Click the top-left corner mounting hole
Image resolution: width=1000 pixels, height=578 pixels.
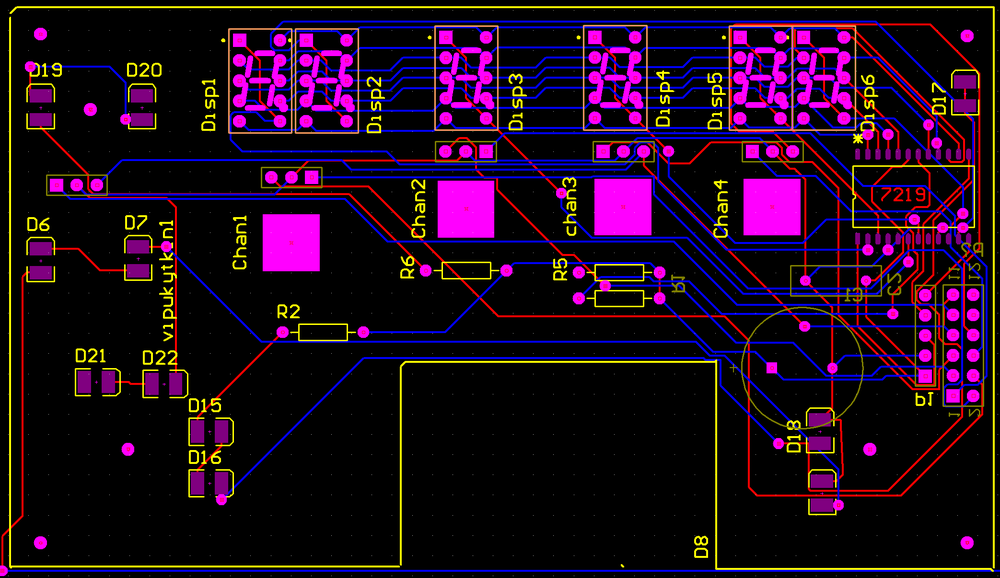(40, 33)
